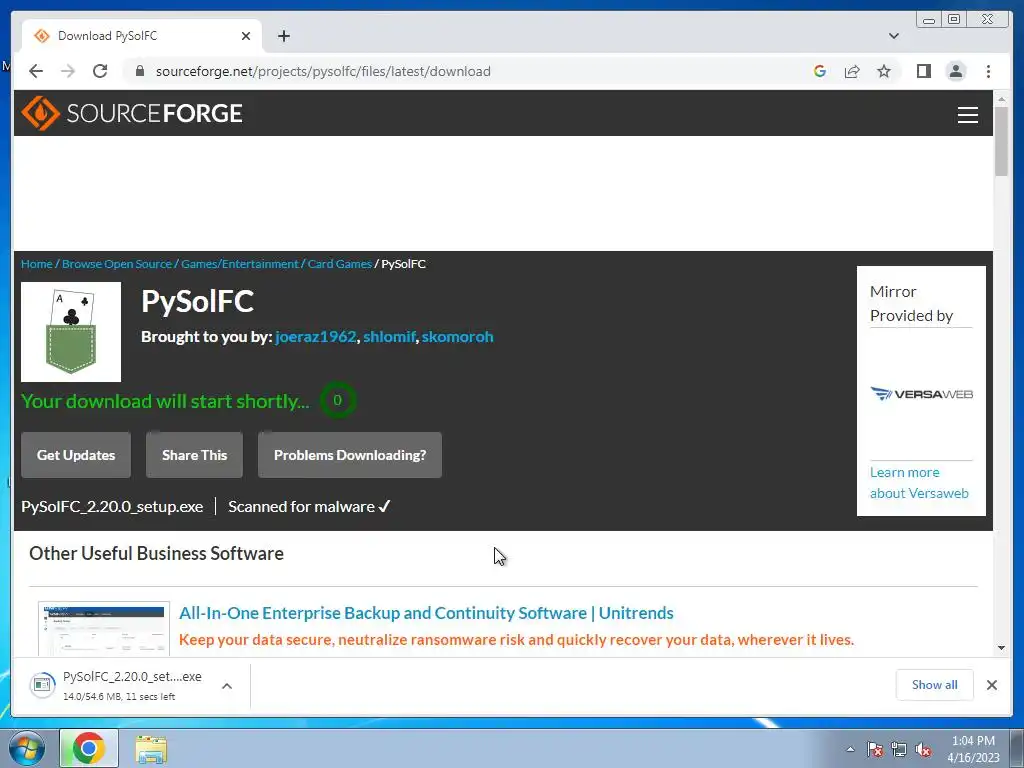Select the Download PySolFC tab

pyautogui.click(x=141, y=36)
